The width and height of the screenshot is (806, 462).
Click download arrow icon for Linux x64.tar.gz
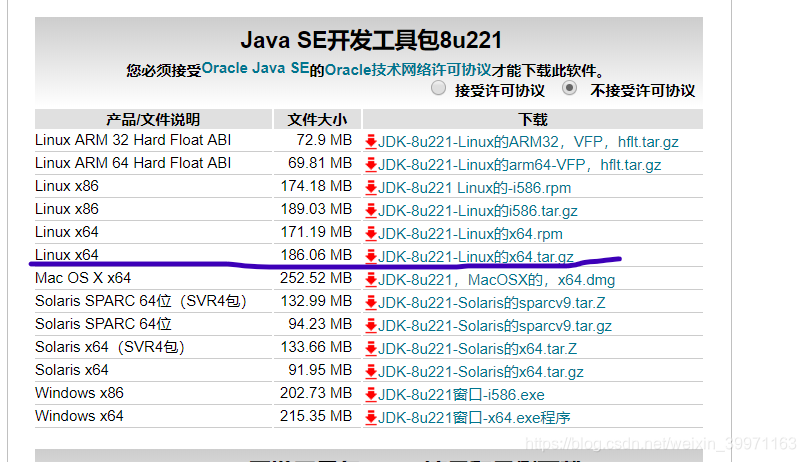pos(371,257)
